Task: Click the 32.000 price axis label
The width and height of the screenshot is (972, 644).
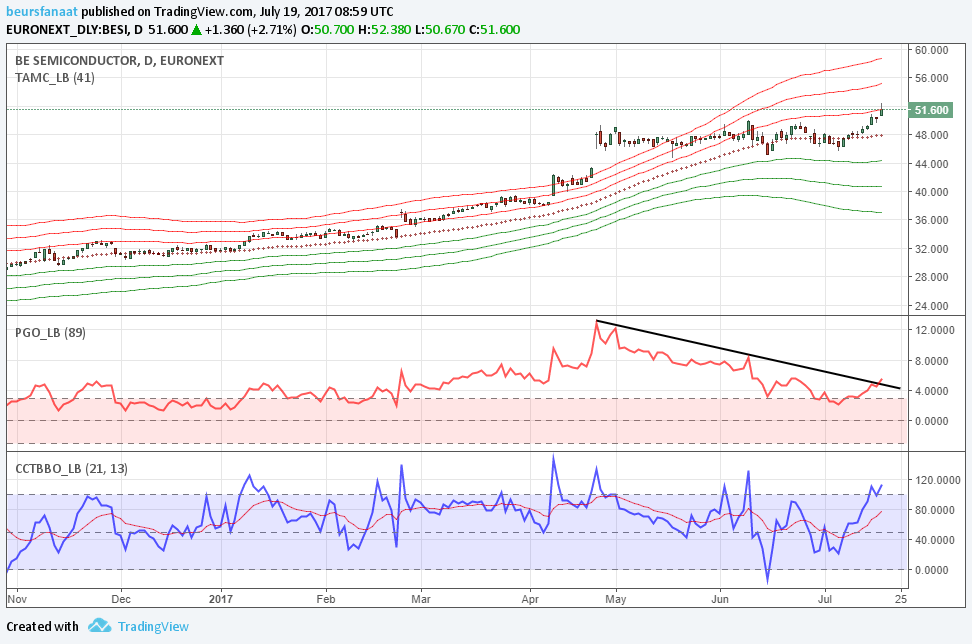Action: [931, 249]
